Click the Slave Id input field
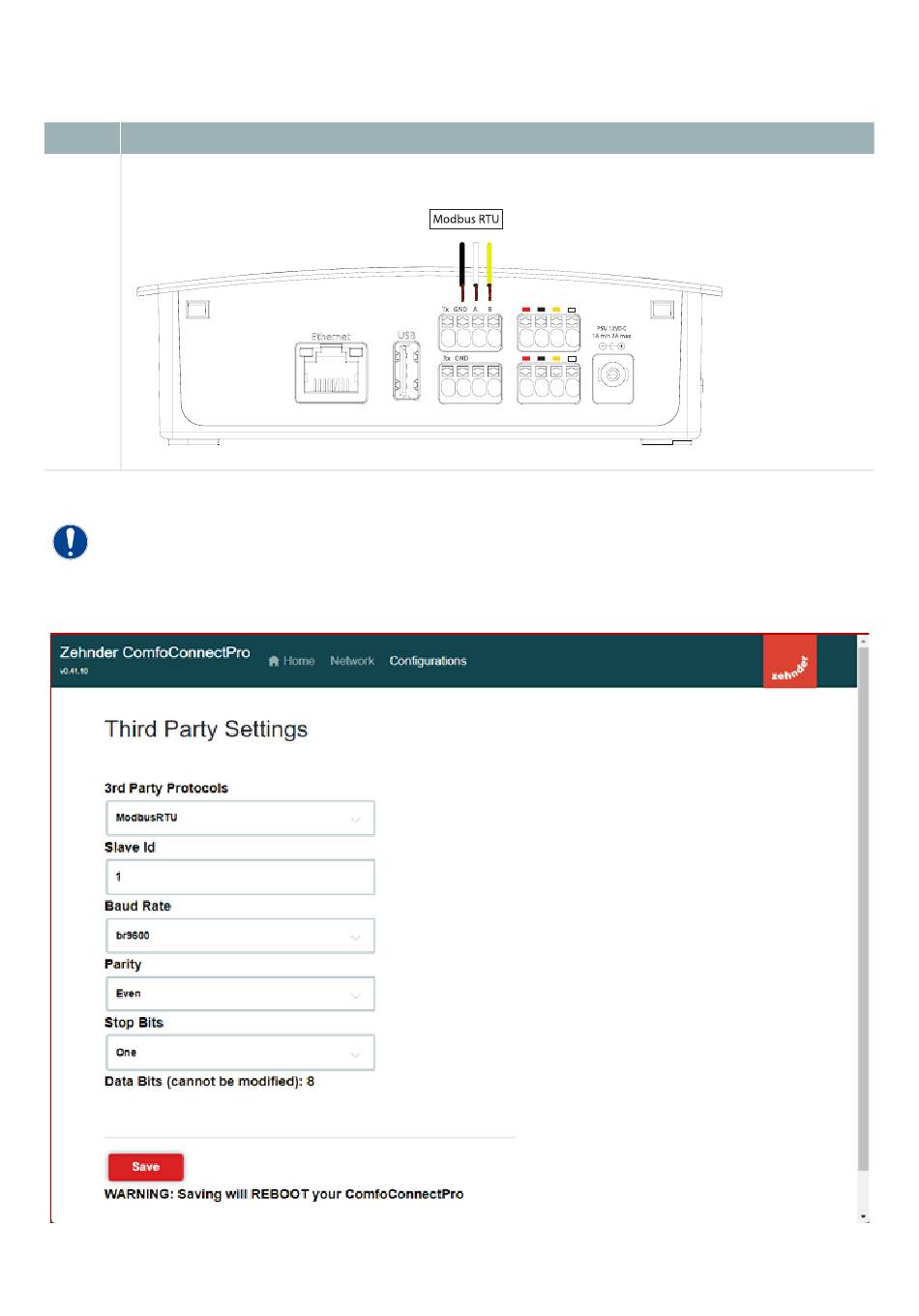The width and height of the screenshot is (919, 1316). (240, 877)
